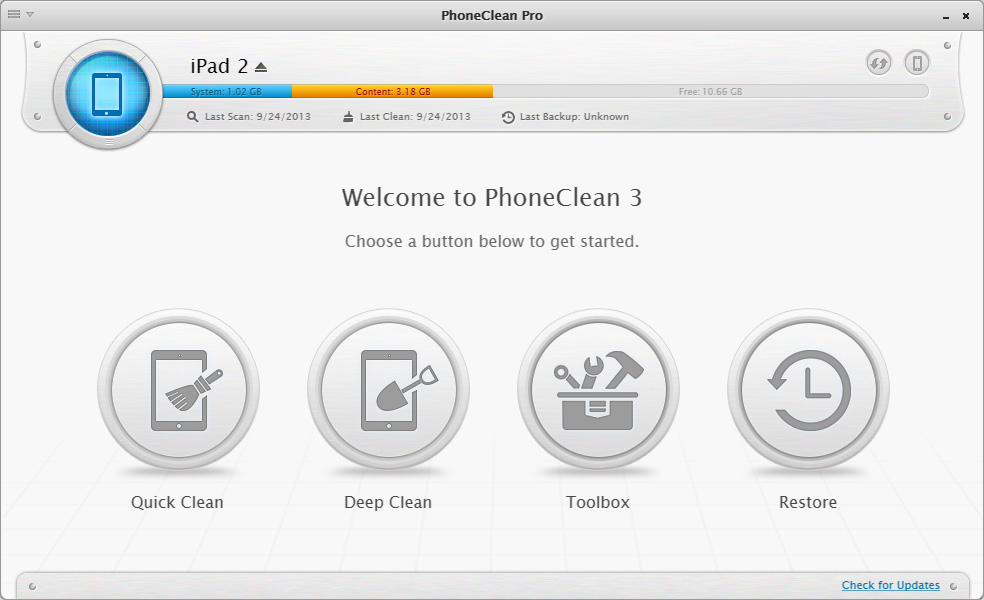Viewport: 984px width, 600px height.
Task: Eject iPad 2 using the arrow
Action: pos(261,67)
